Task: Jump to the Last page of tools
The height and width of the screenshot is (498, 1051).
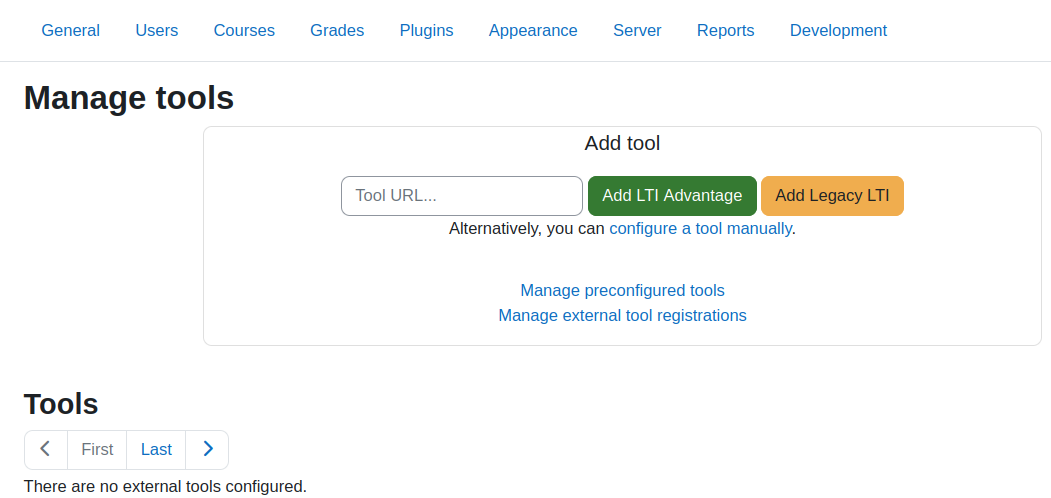Action: [156, 450]
